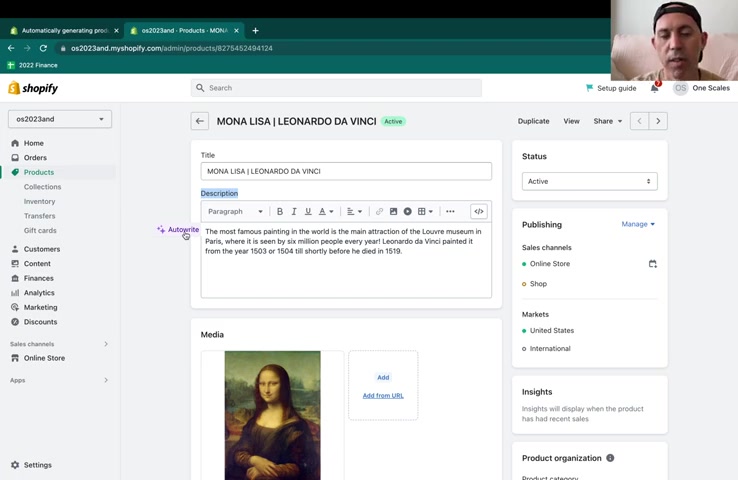Screen dimensions: 738x480
Task: Expand Apps section chevron
Action: 106,380
